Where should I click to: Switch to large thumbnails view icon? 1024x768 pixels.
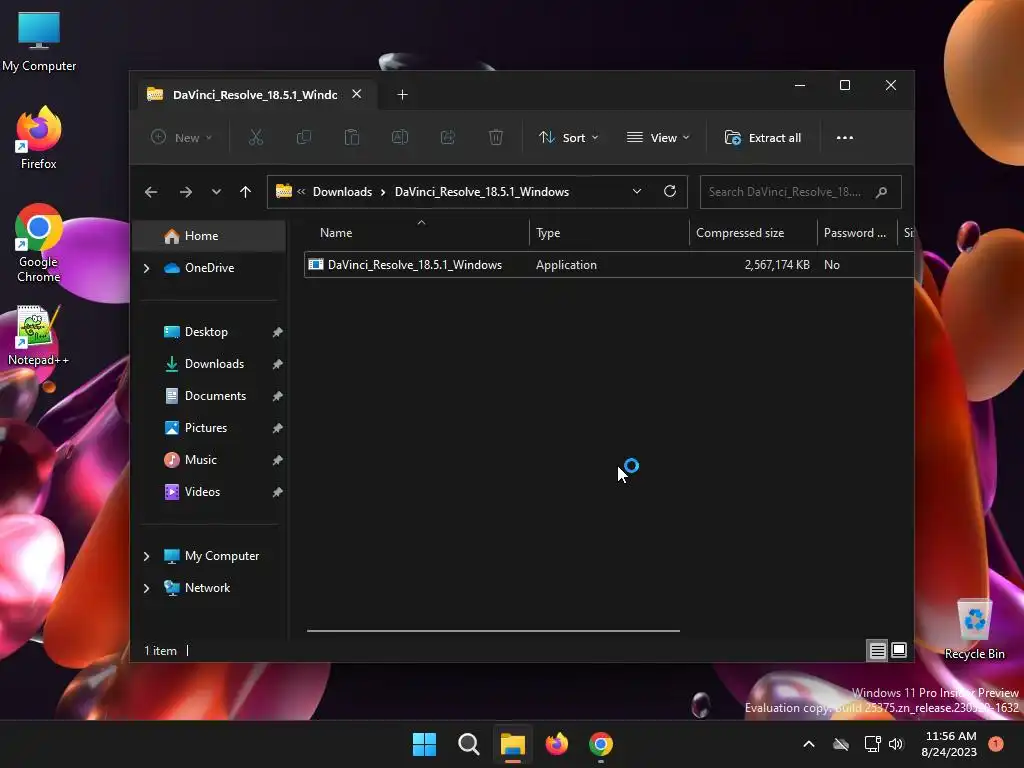pos(899,650)
